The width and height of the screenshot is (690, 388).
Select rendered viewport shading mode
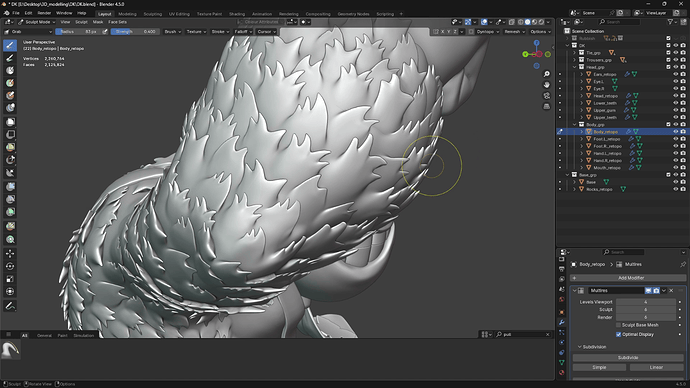(x=541, y=22)
